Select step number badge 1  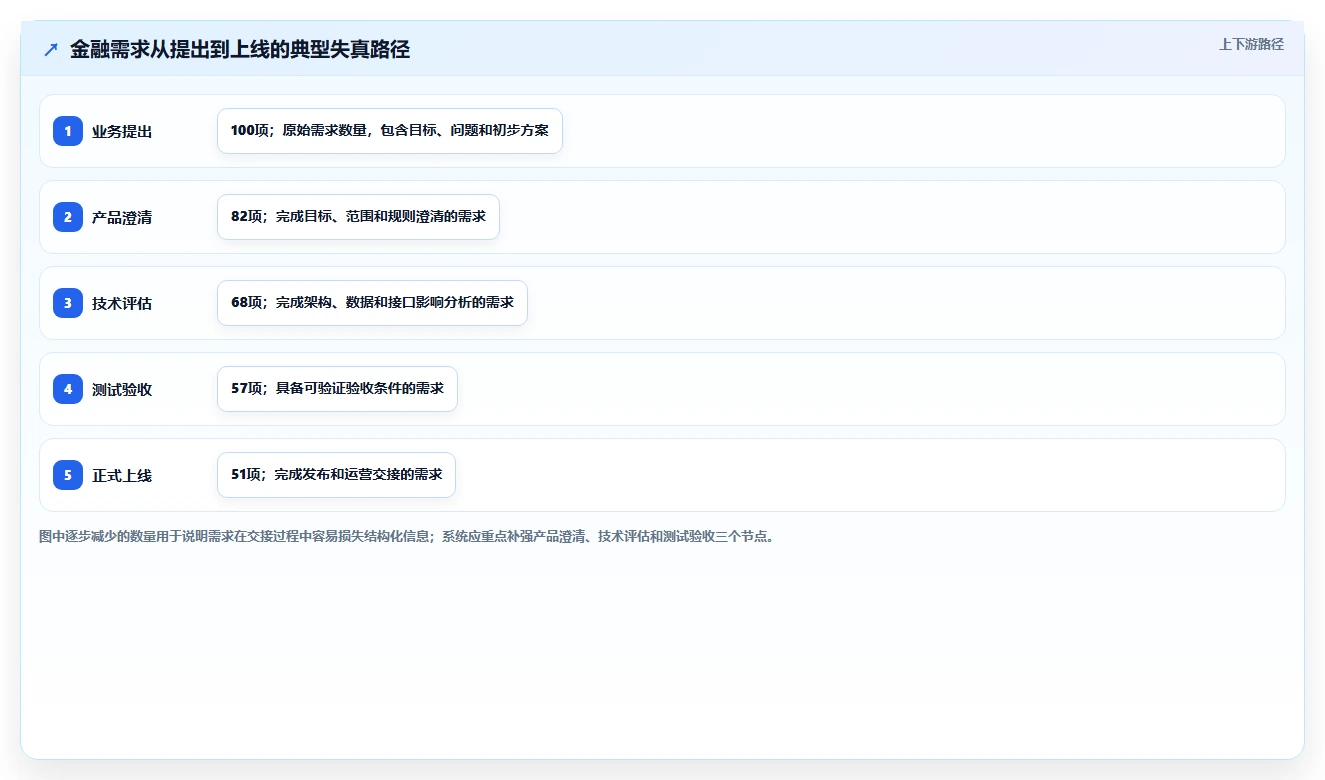pyautogui.click(x=68, y=131)
